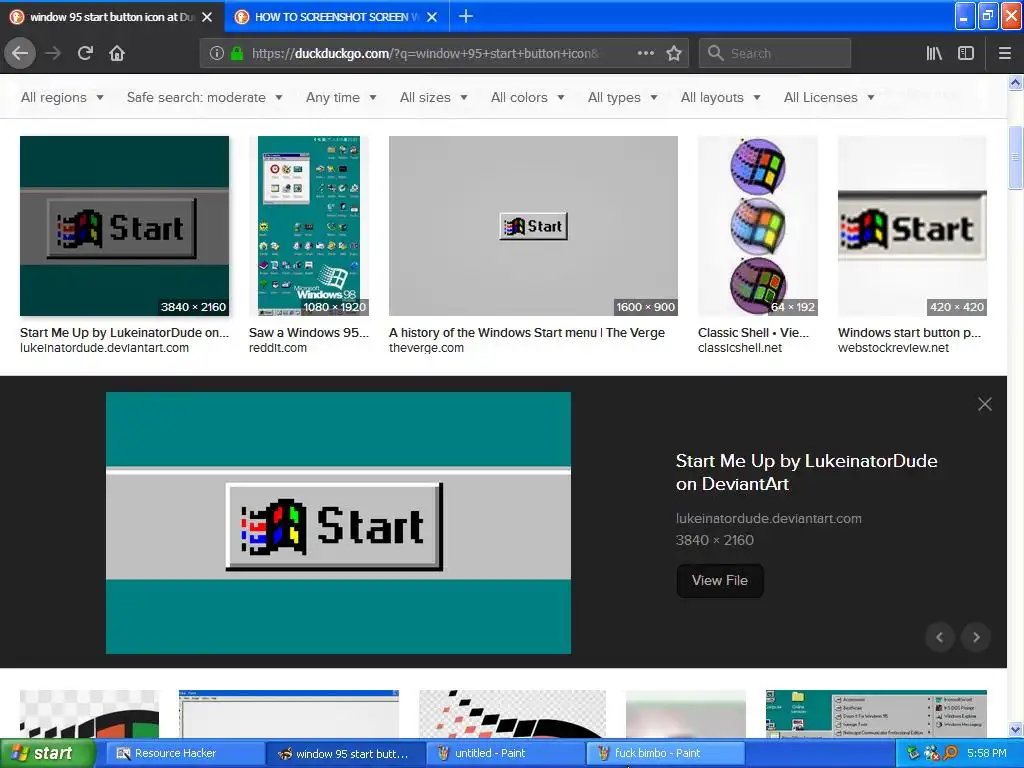Screen dimensions: 1024x768
Task: Show the previous image in detail panel
Action: [x=940, y=637]
